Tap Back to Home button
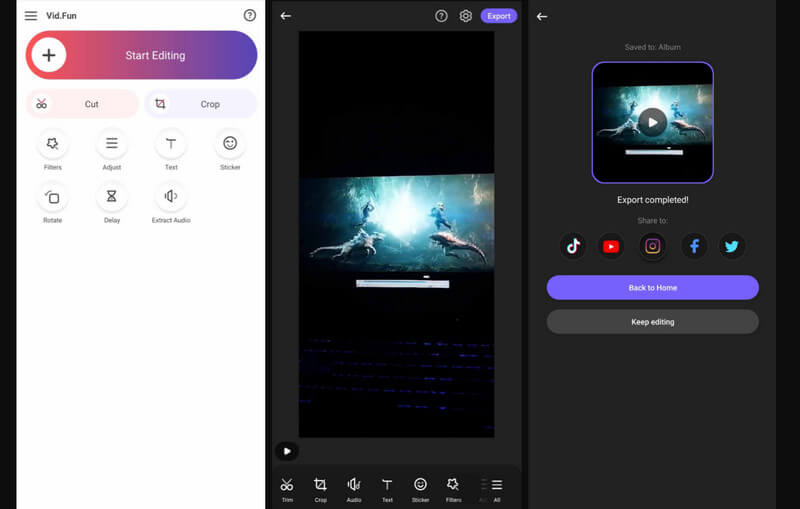Viewport: 800px width, 509px height. 652,288
